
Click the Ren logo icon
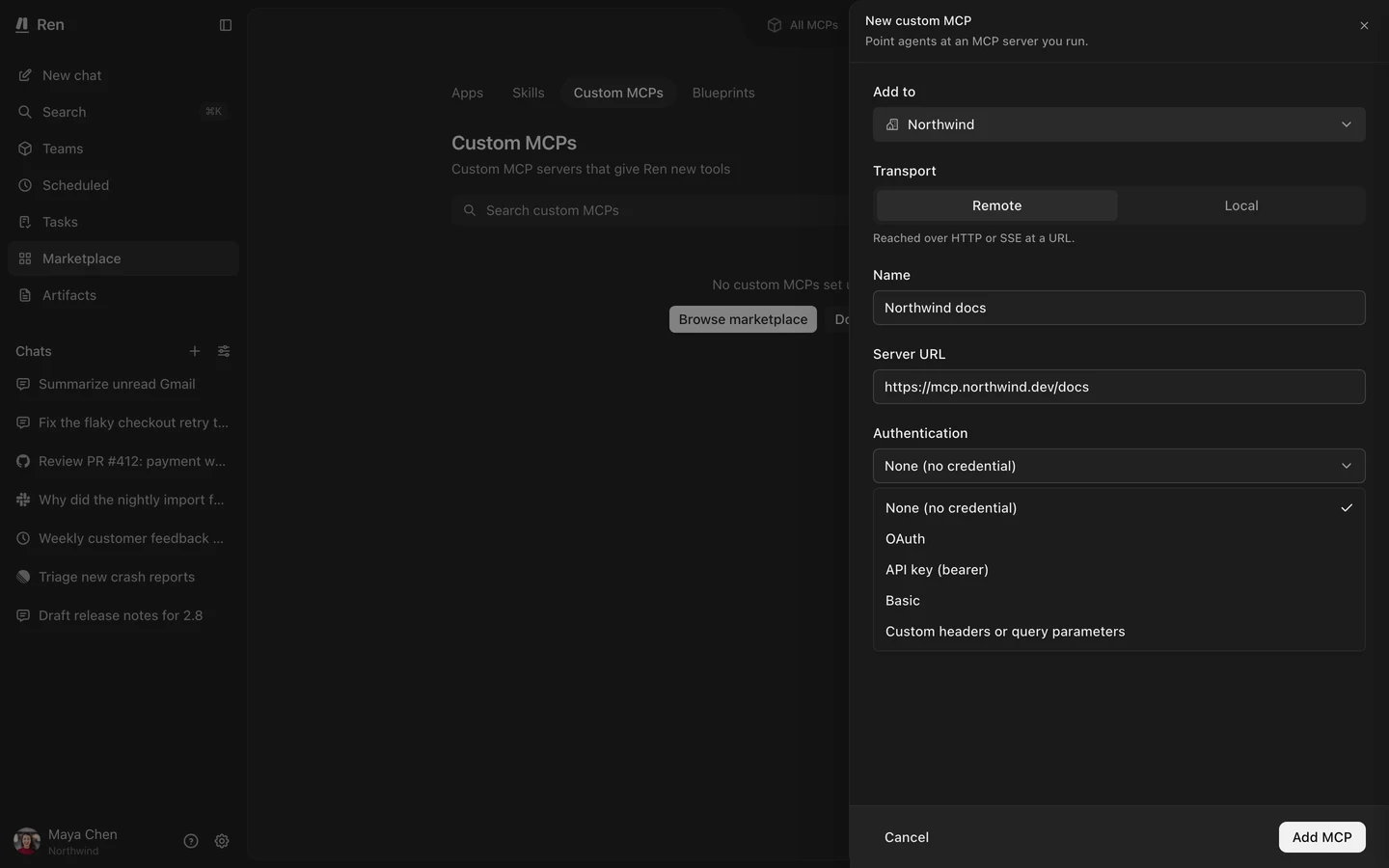click(x=22, y=25)
